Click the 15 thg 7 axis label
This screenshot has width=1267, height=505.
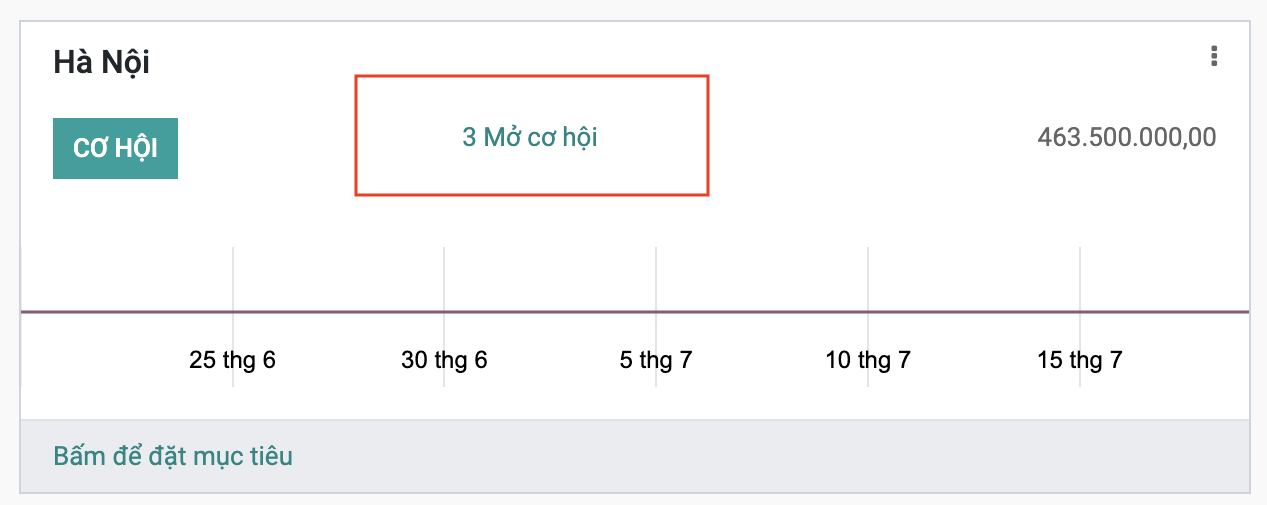point(1080,360)
